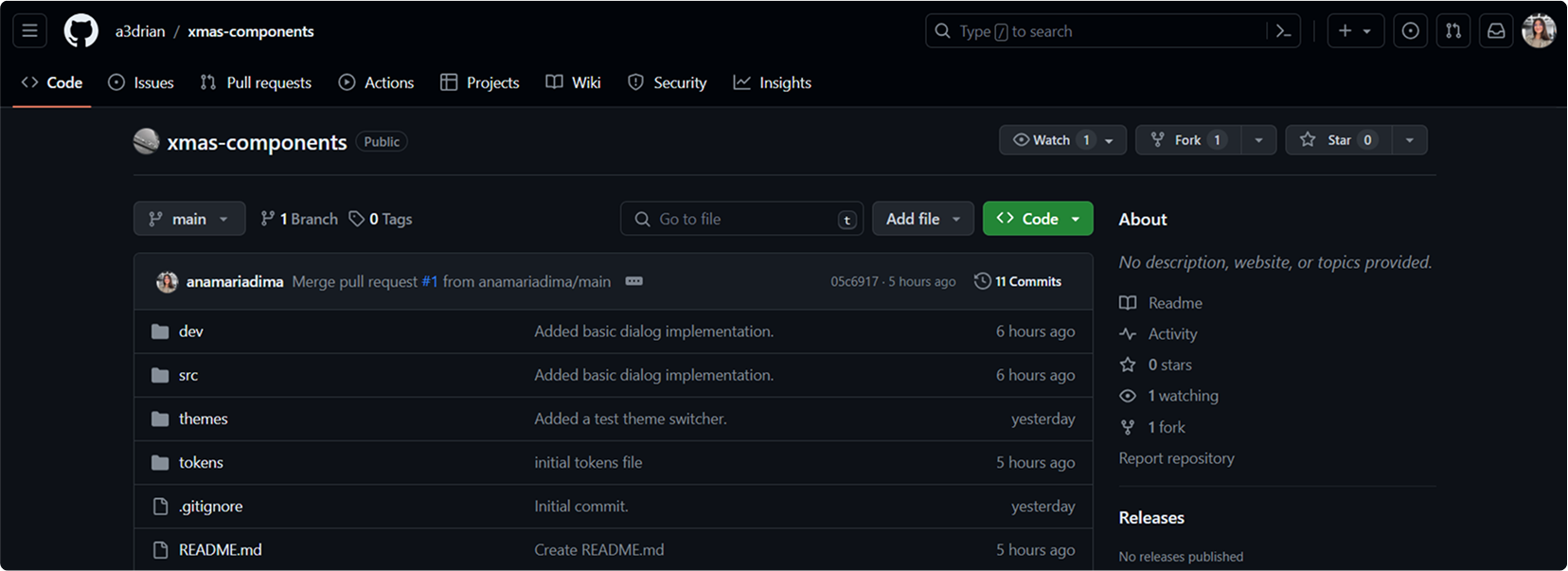Fork this repository
The image size is (1568, 571).
(x=1188, y=140)
